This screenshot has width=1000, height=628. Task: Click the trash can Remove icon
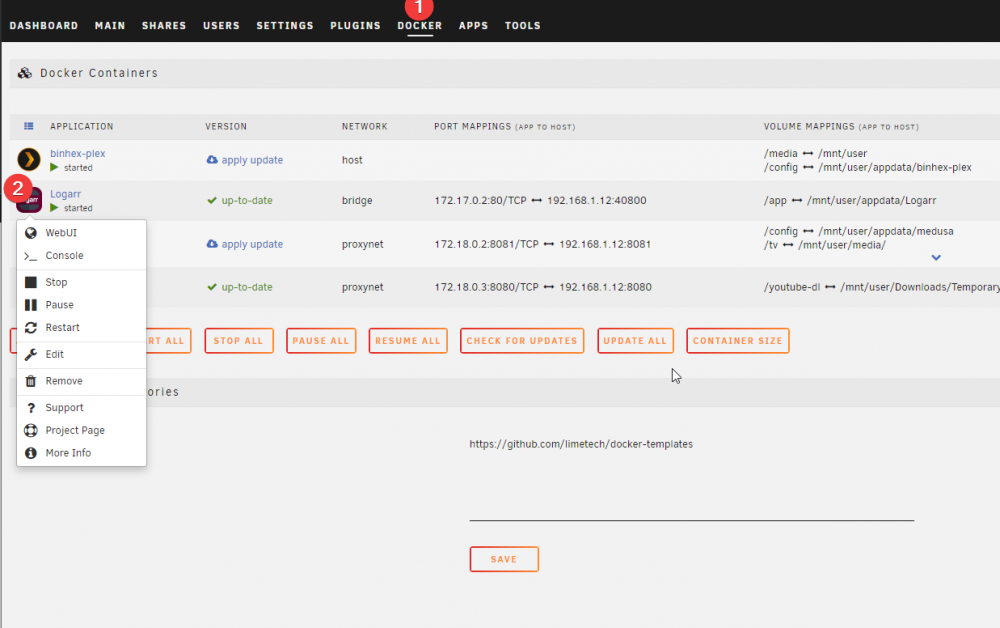(31, 381)
